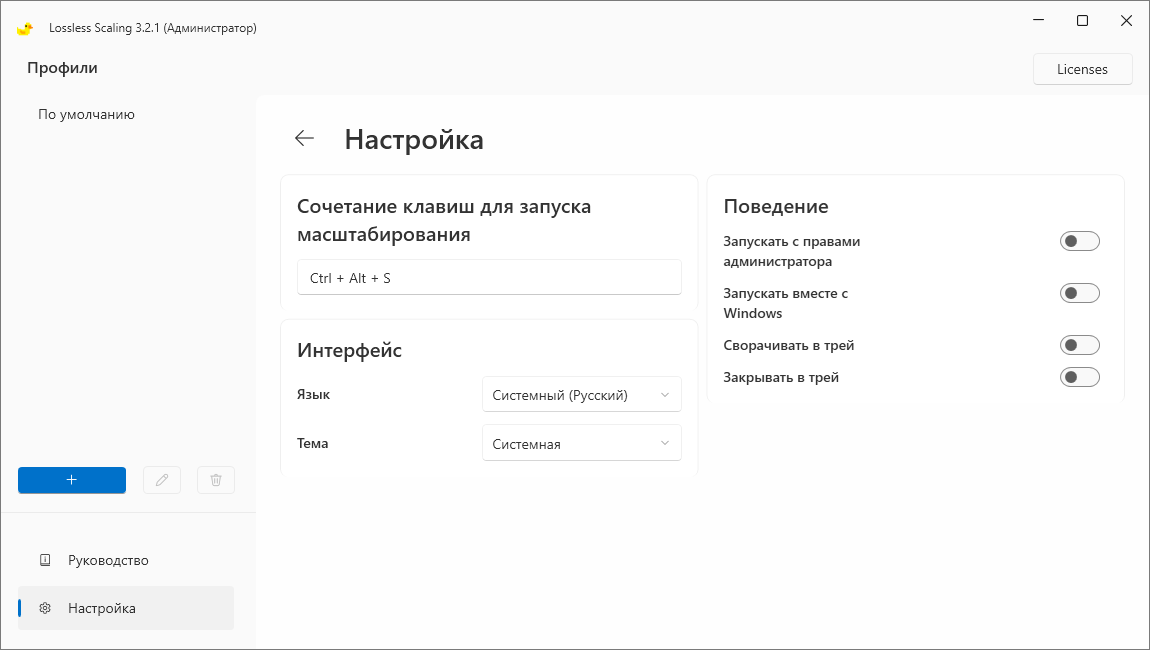Toggle Запускать вместе с Windows

(1080, 292)
